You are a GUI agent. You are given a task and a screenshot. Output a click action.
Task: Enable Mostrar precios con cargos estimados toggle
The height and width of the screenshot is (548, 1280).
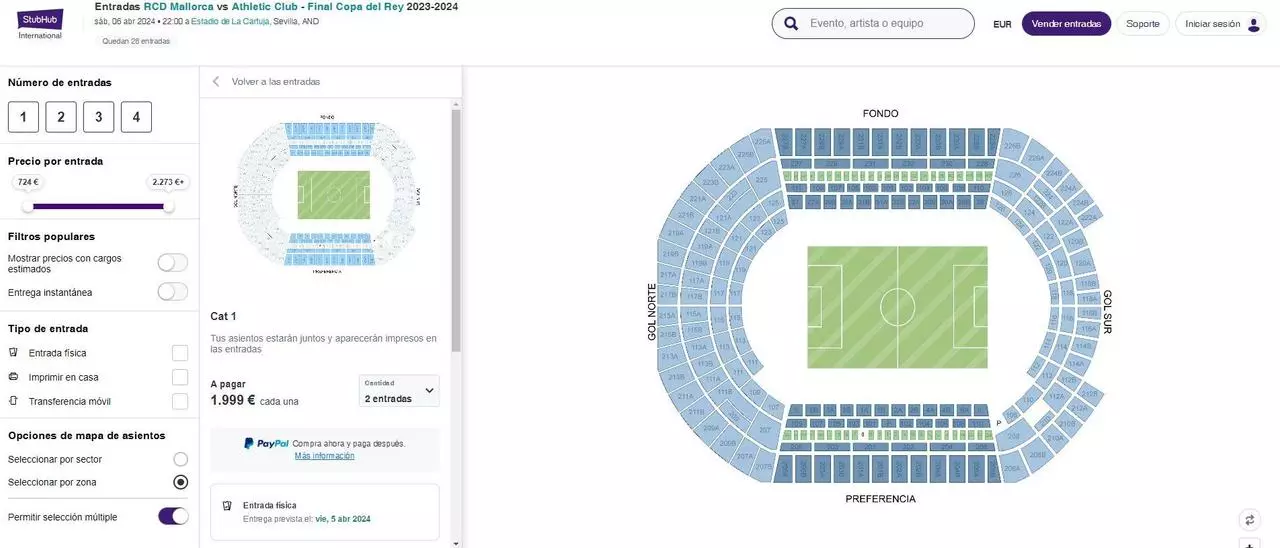[x=173, y=263]
